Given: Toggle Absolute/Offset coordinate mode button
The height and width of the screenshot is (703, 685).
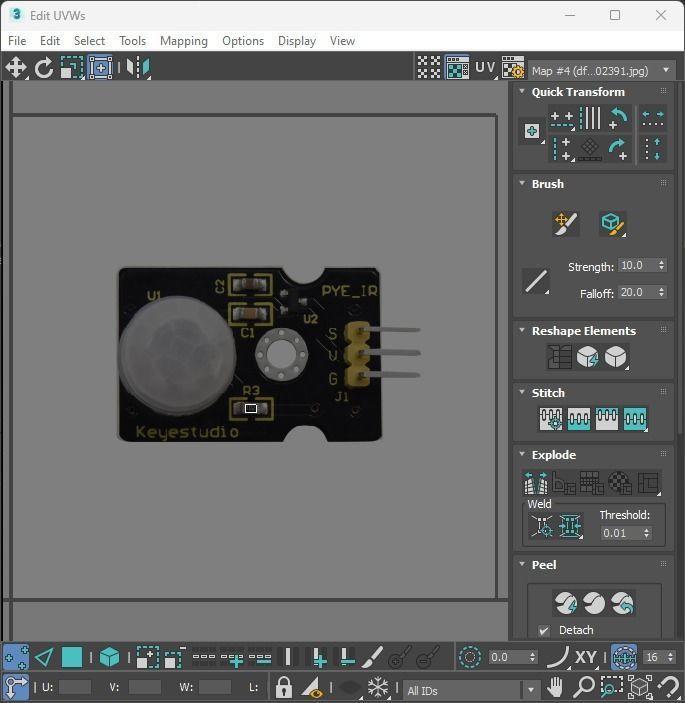Looking at the screenshot, I should click(x=16, y=687).
